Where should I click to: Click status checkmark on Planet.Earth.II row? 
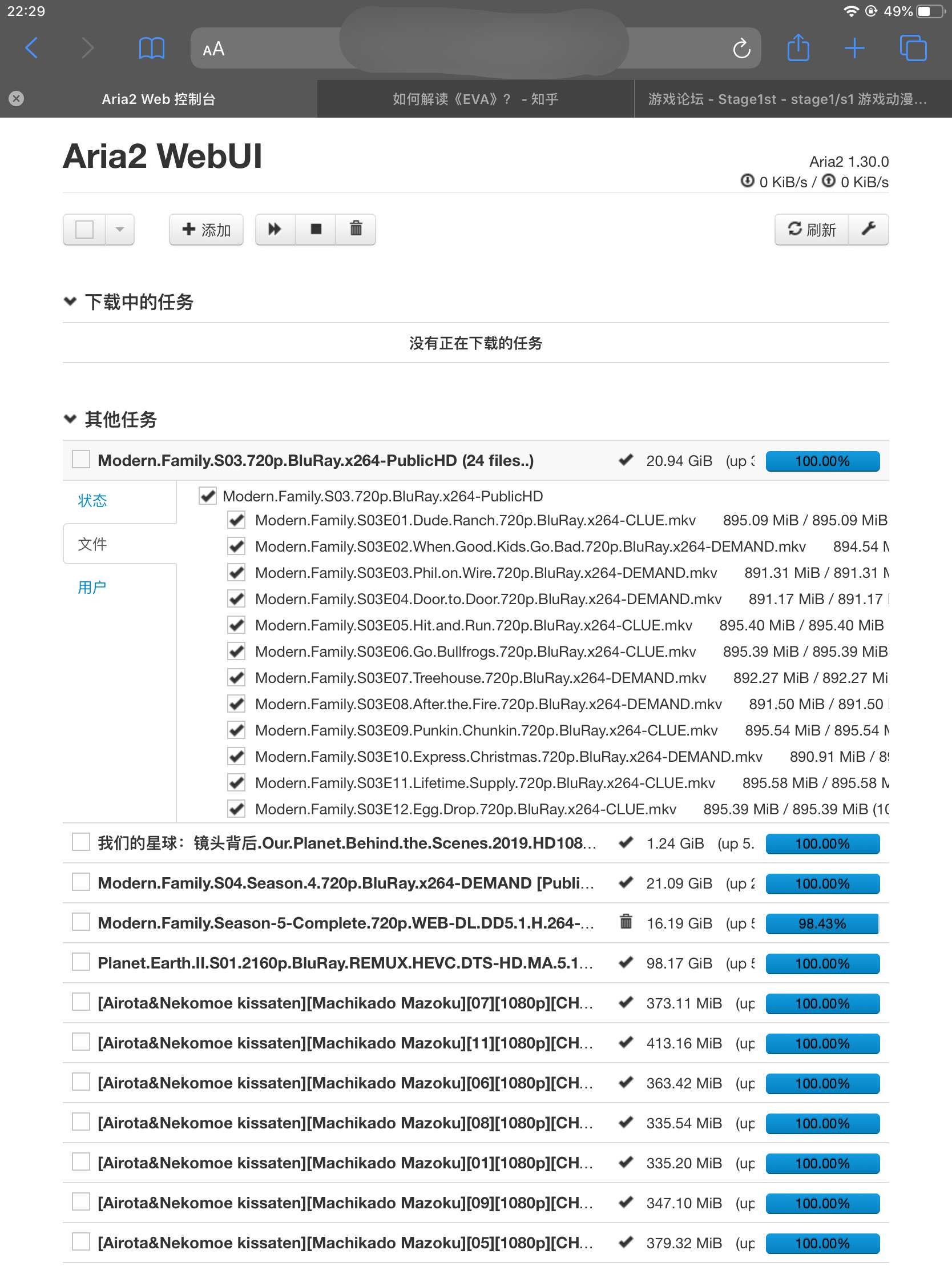626,962
